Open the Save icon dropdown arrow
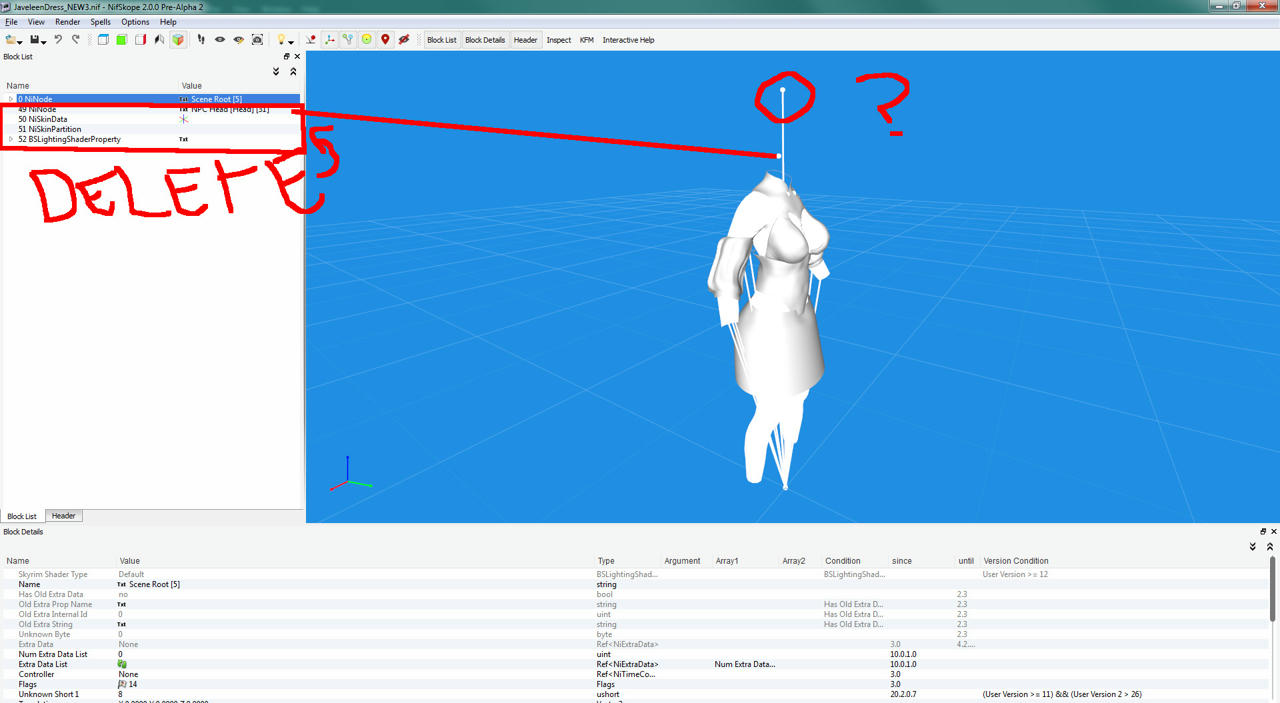 tap(45, 42)
